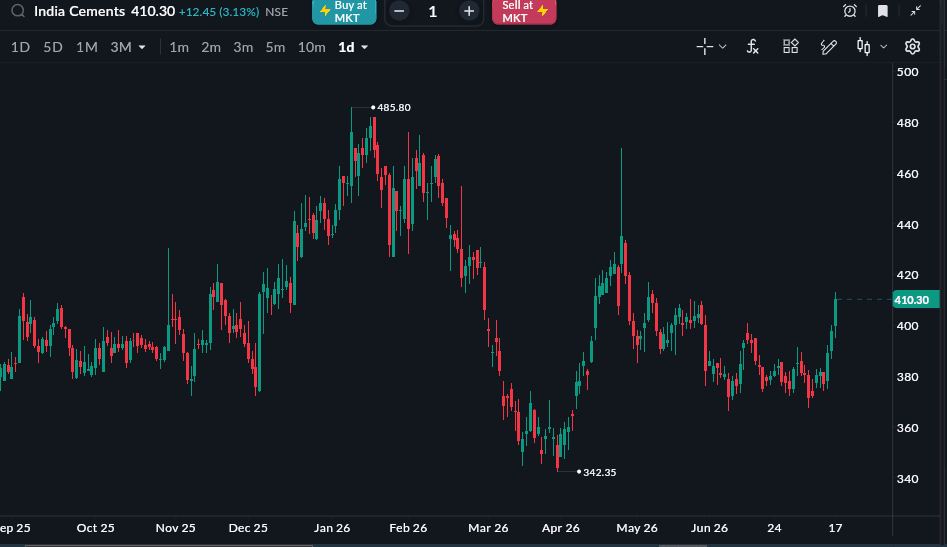Select the 1D range tab

point(21,47)
